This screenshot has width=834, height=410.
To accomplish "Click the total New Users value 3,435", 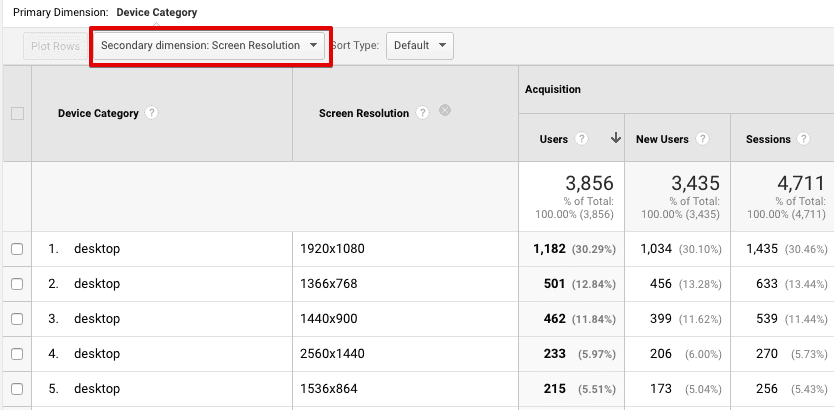I will tap(695, 183).
